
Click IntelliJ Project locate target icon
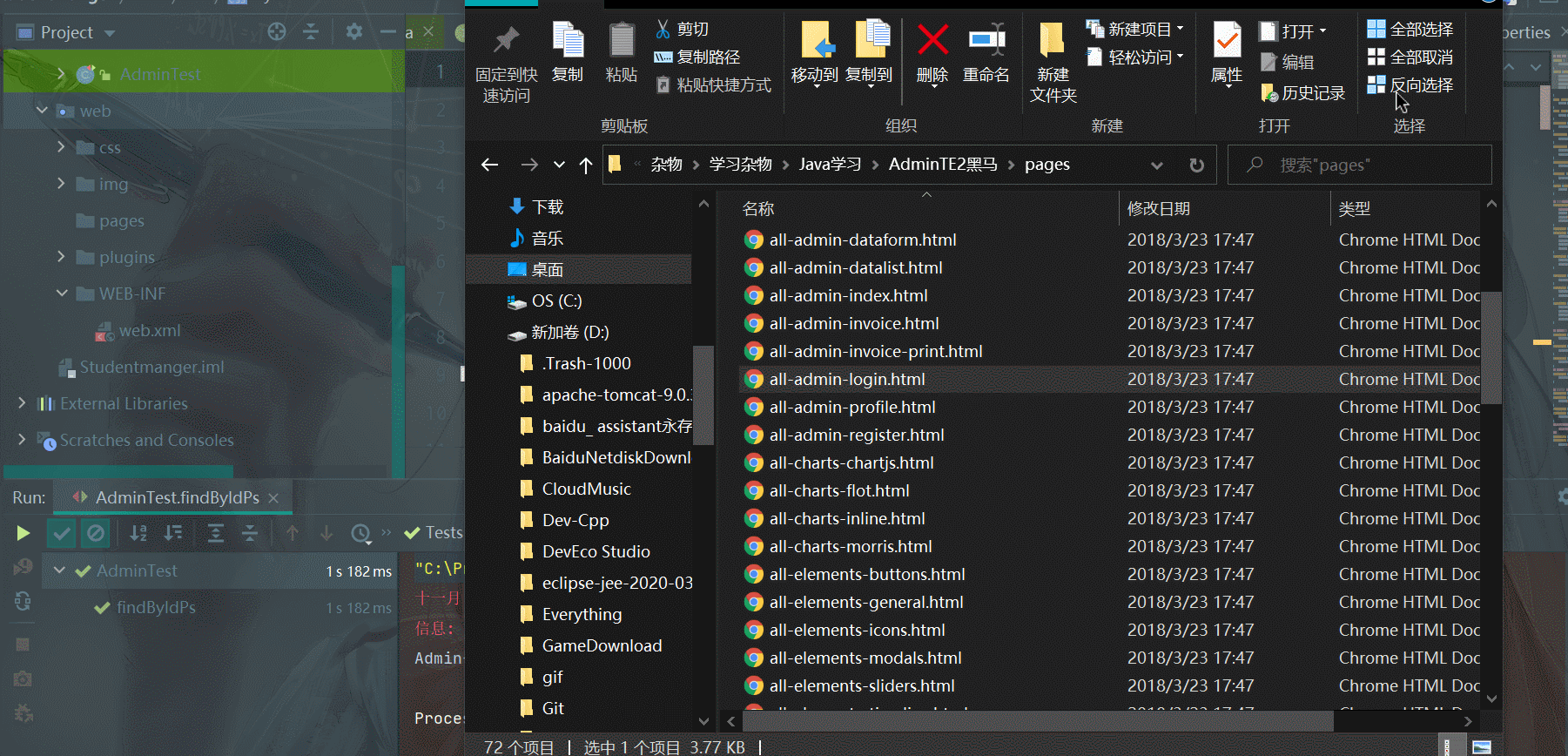click(277, 32)
